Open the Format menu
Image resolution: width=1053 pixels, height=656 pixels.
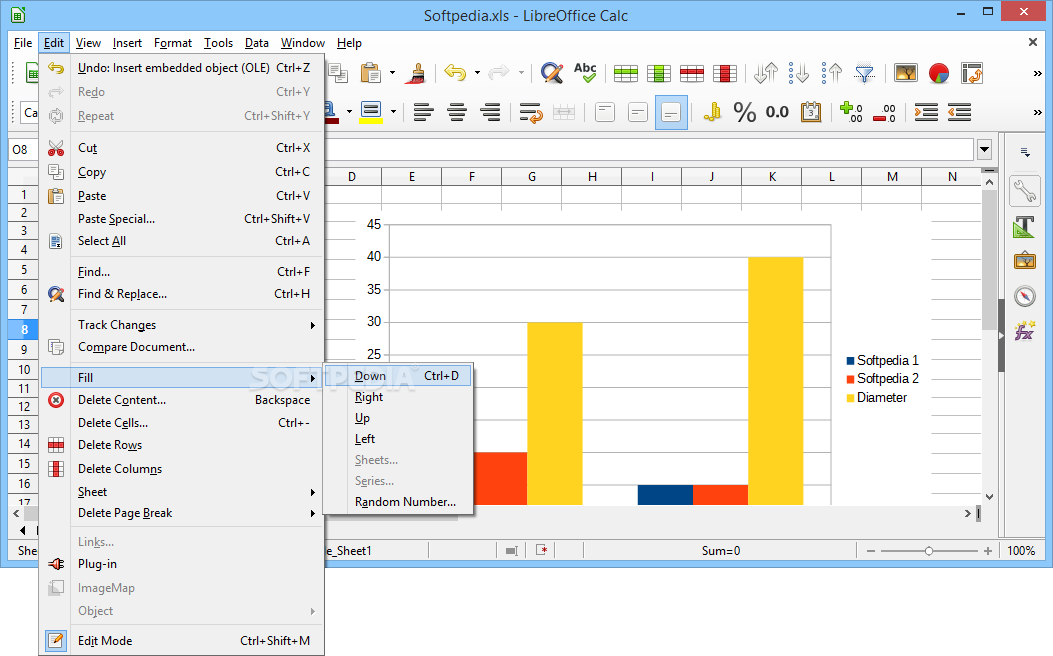(173, 43)
